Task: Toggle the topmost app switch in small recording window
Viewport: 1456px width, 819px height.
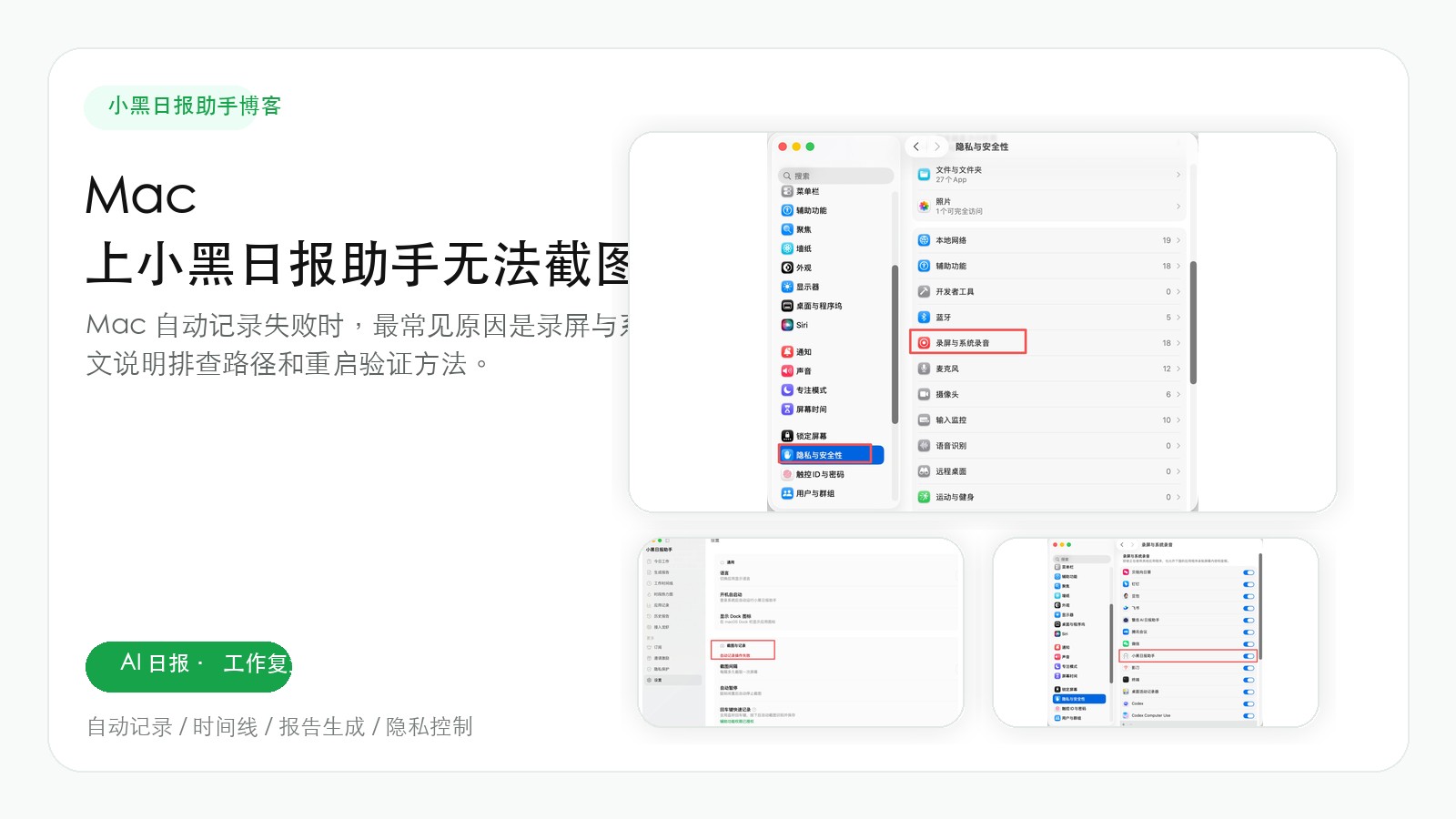Action: tap(1249, 572)
